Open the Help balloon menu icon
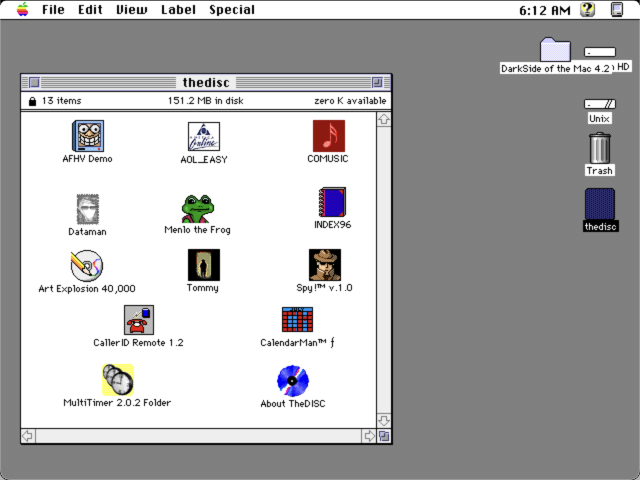The image size is (640, 480). pyautogui.click(x=588, y=9)
